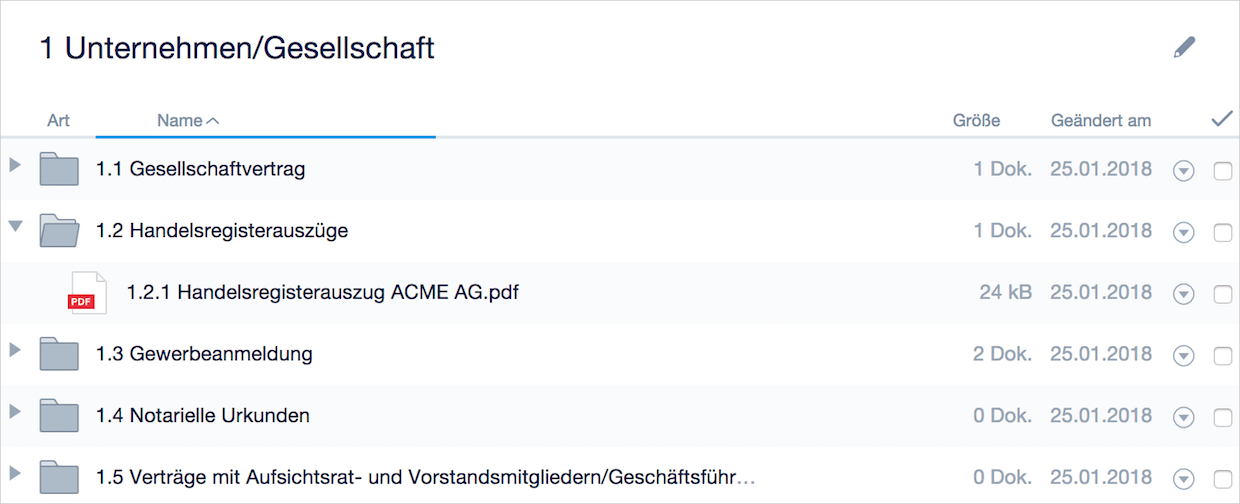
Task: Sort by the Name column header
Action: pyautogui.click(x=180, y=120)
